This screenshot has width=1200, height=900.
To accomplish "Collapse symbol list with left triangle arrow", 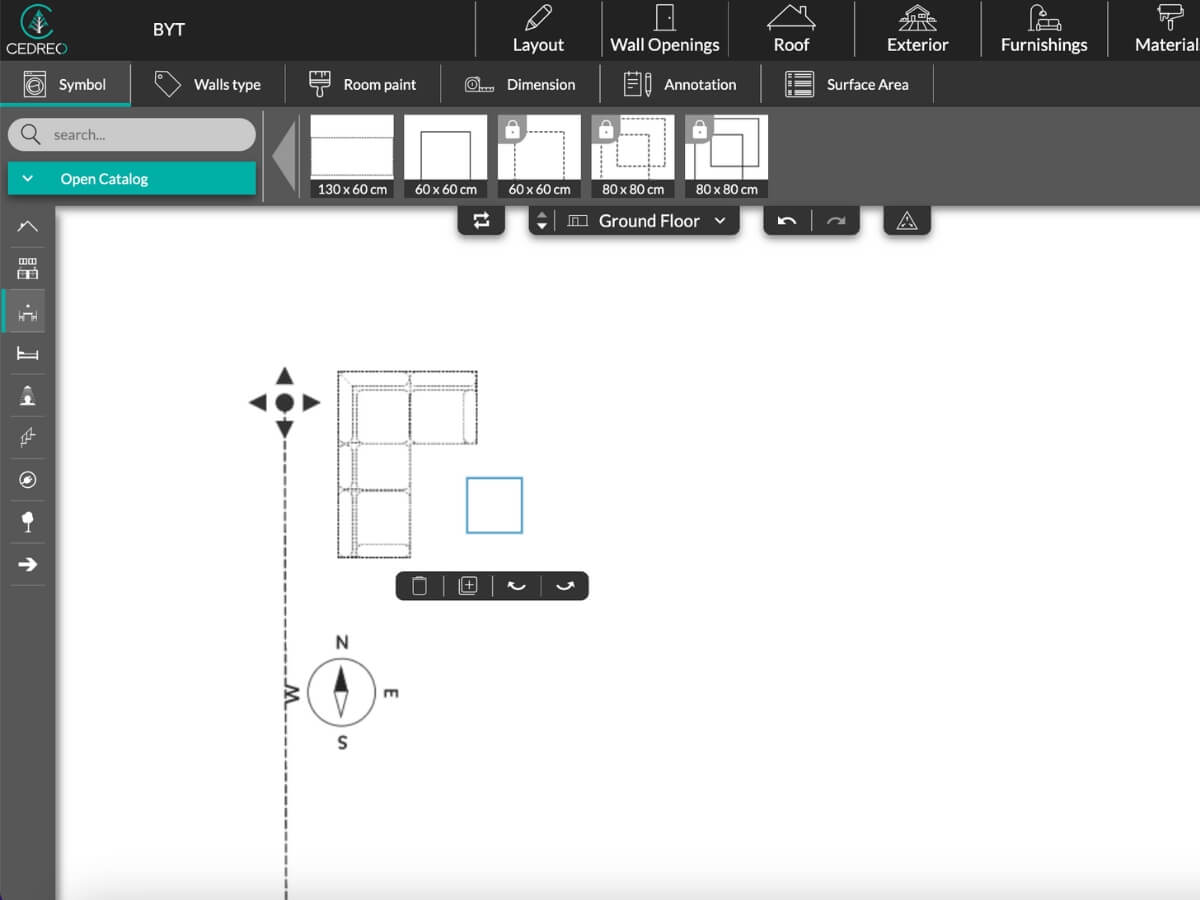I will tap(285, 156).
